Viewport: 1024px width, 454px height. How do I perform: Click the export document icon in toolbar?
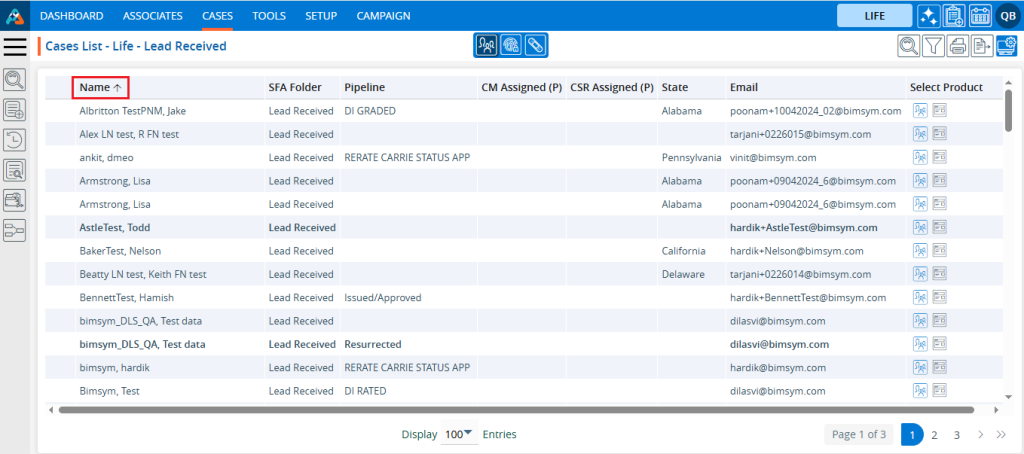(982, 45)
